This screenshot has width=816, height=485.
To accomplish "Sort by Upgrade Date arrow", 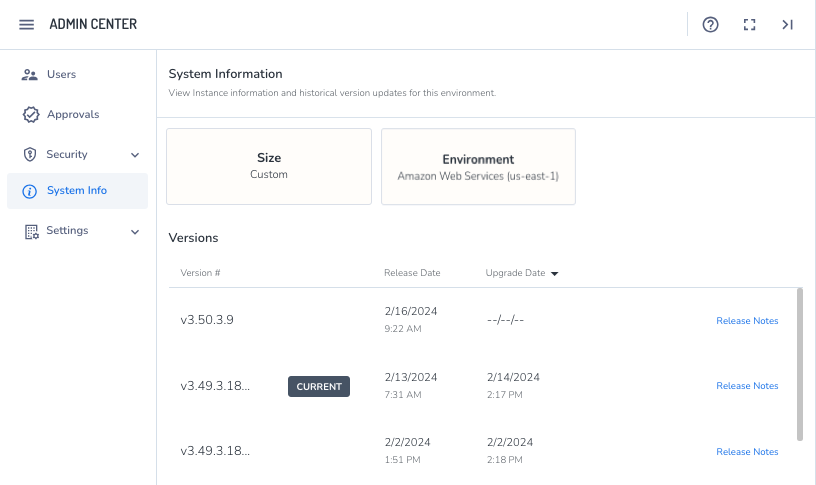I will tap(555, 273).
